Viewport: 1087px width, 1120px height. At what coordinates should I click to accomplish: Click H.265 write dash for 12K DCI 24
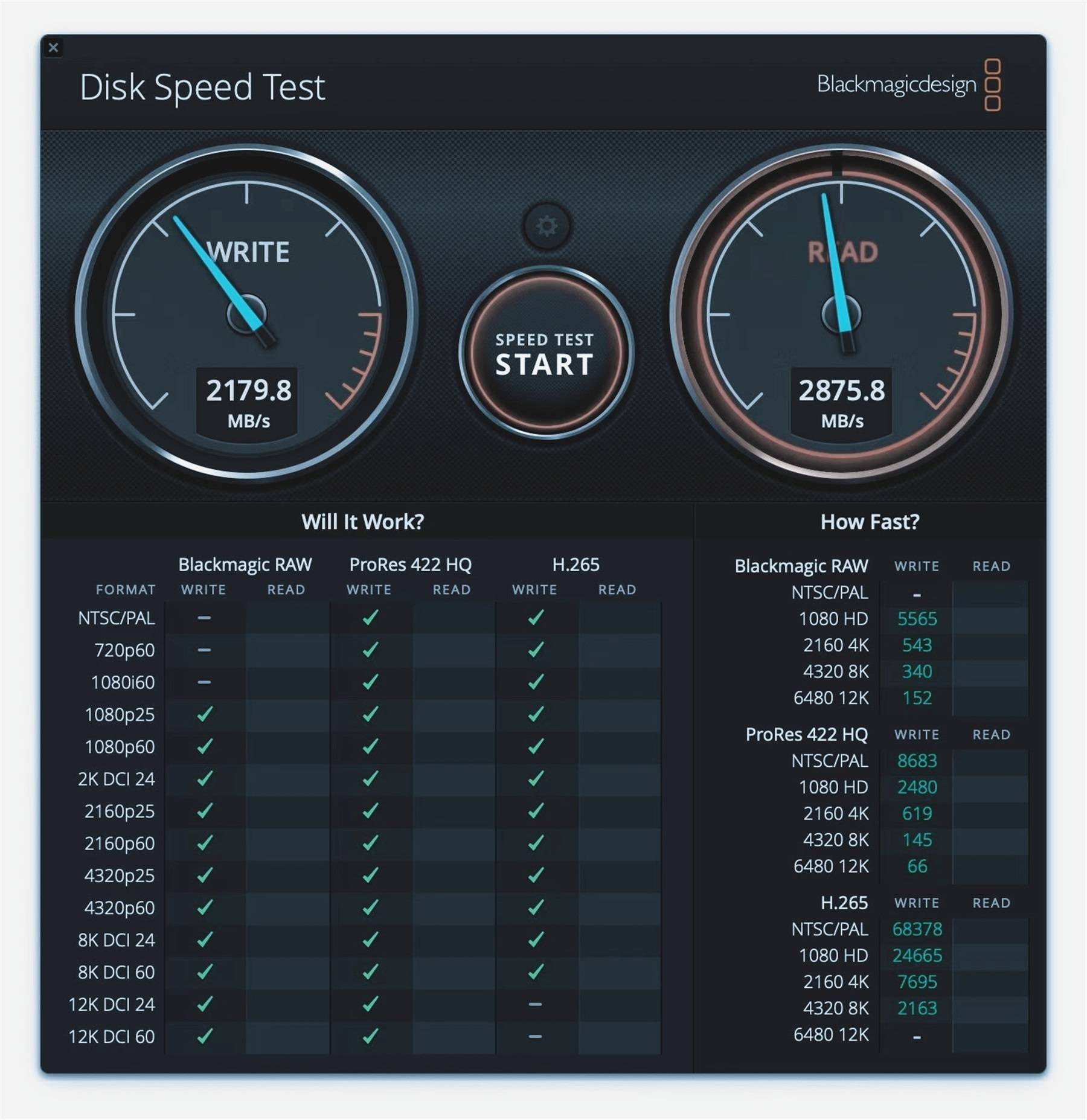535,1005
